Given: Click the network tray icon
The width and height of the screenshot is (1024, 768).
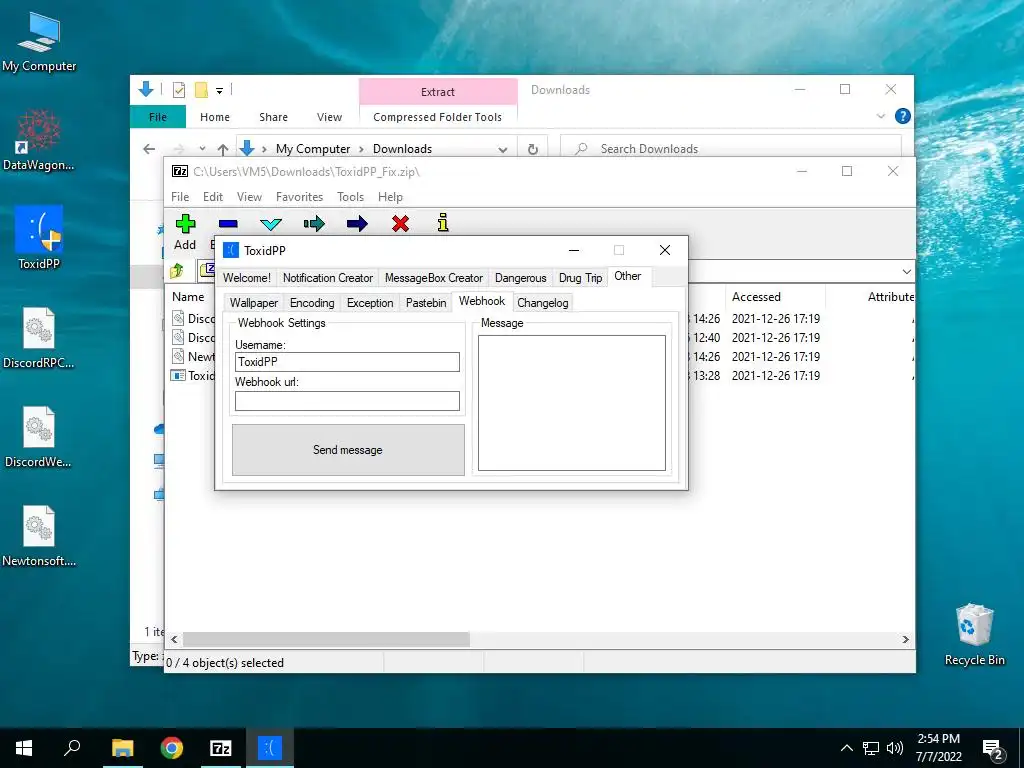Looking at the screenshot, I should pos(871,748).
